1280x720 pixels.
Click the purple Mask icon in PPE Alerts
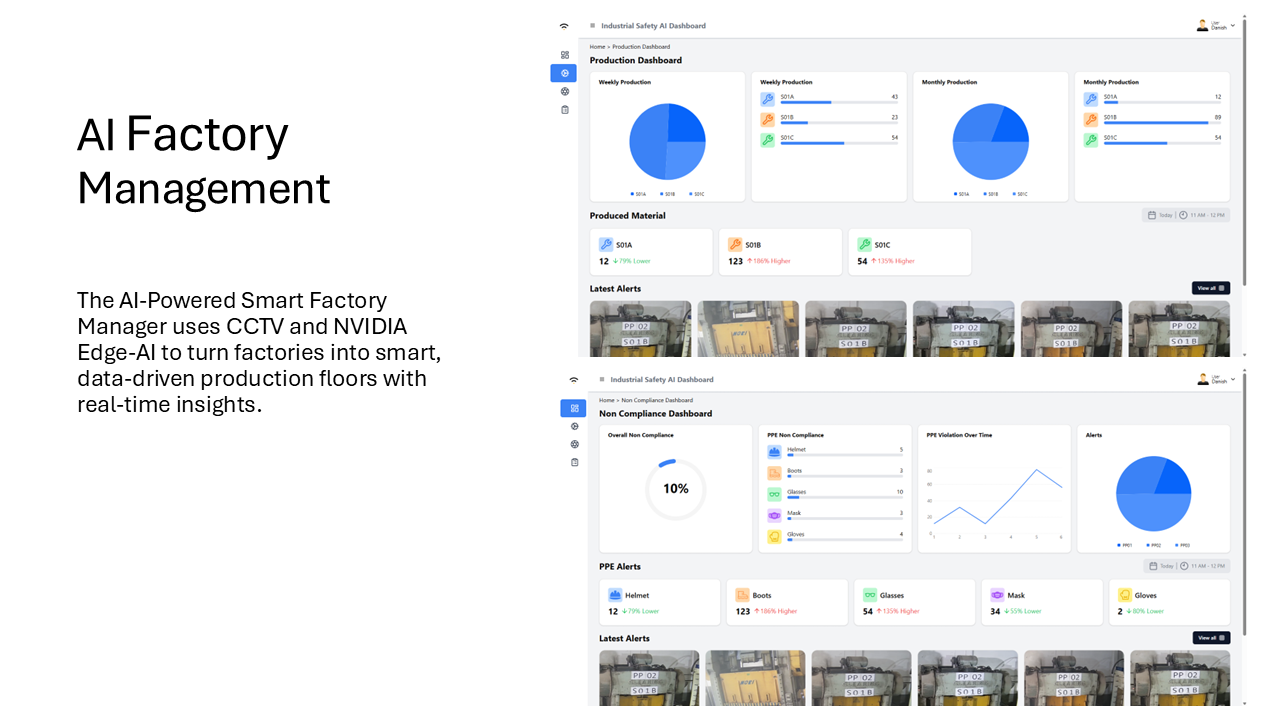[x=997, y=595]
